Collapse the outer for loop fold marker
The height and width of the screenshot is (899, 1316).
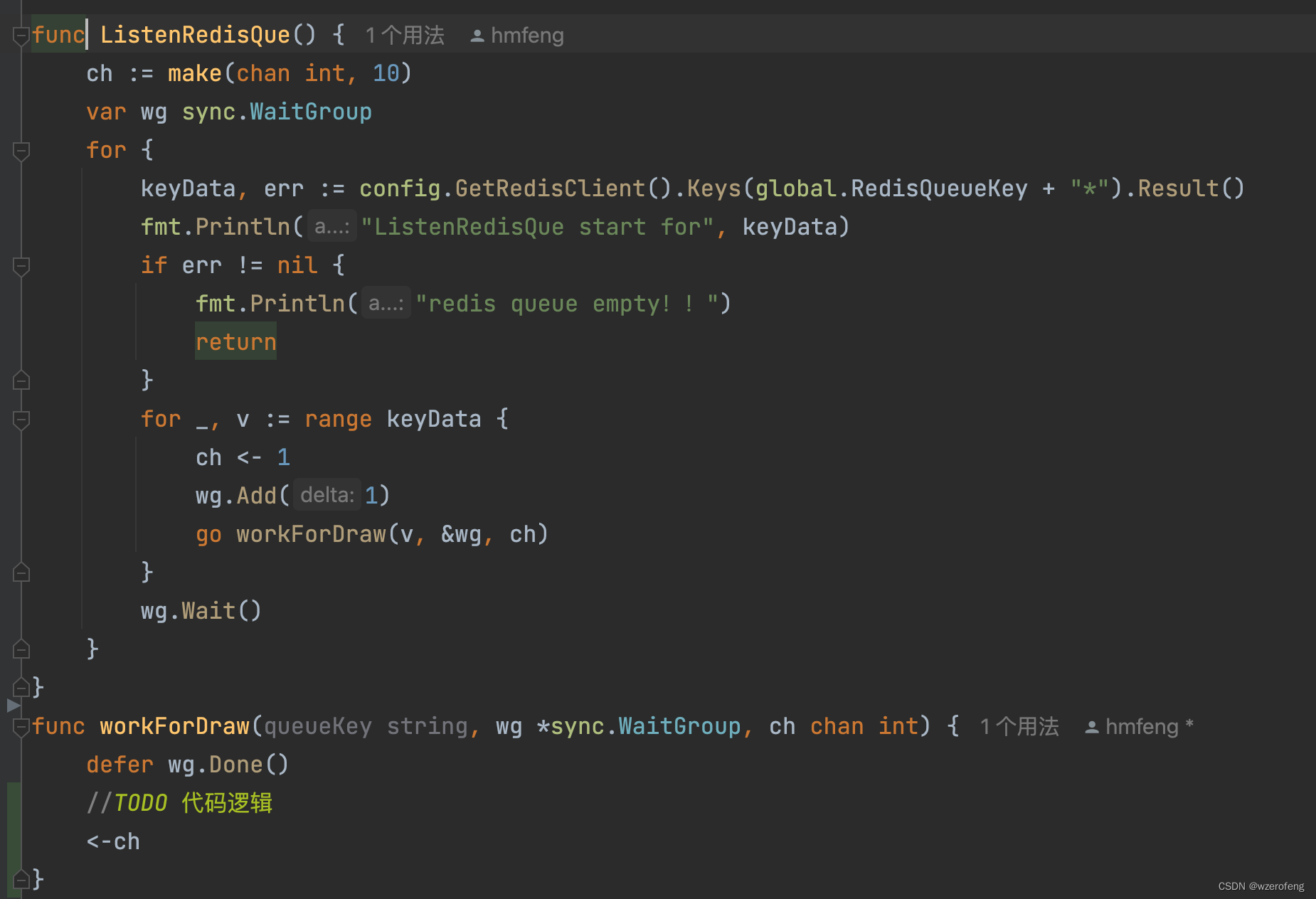pyautogui.click(x=21, y=151)
